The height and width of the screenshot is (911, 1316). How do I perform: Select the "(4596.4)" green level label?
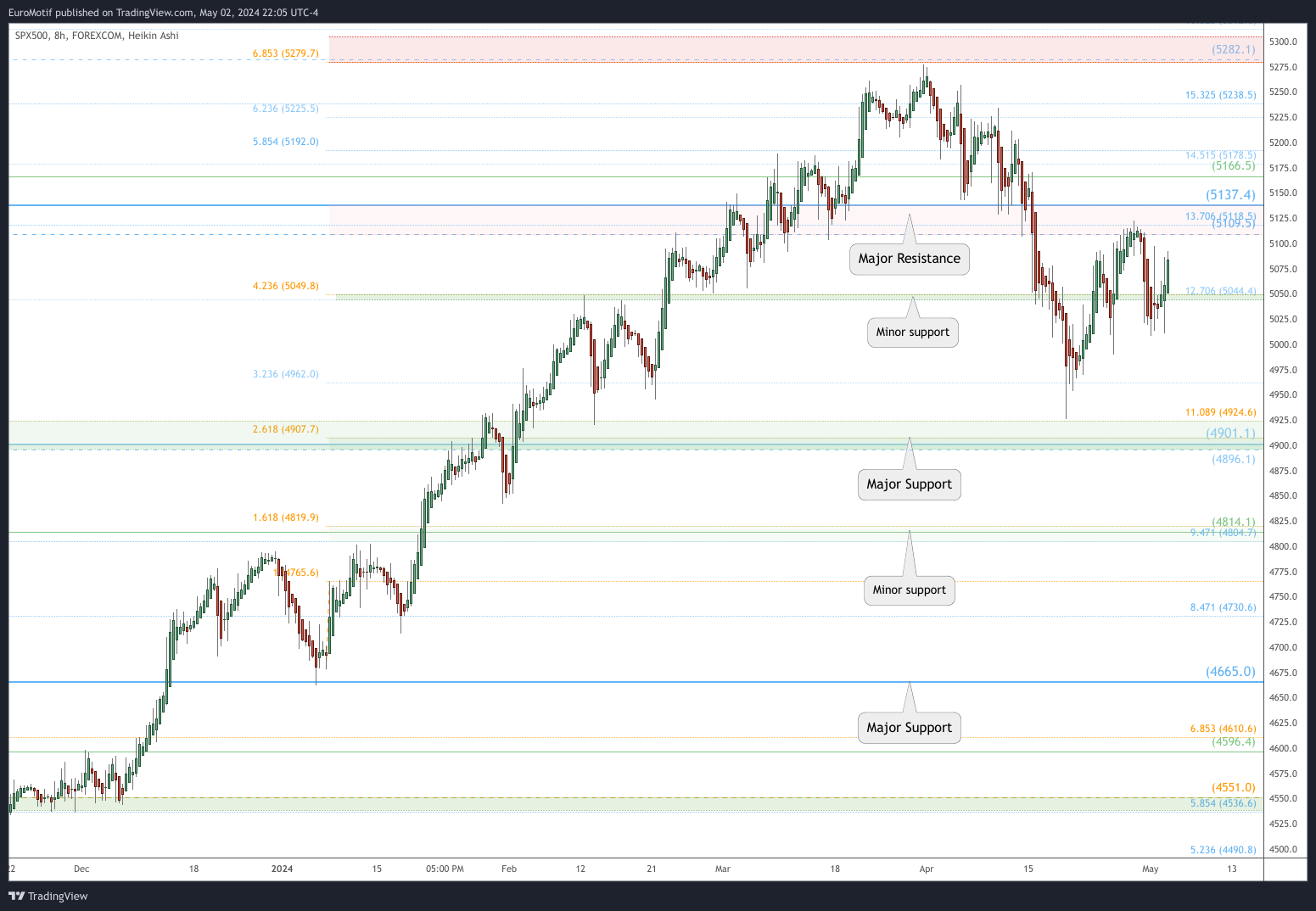[1234, 742]
